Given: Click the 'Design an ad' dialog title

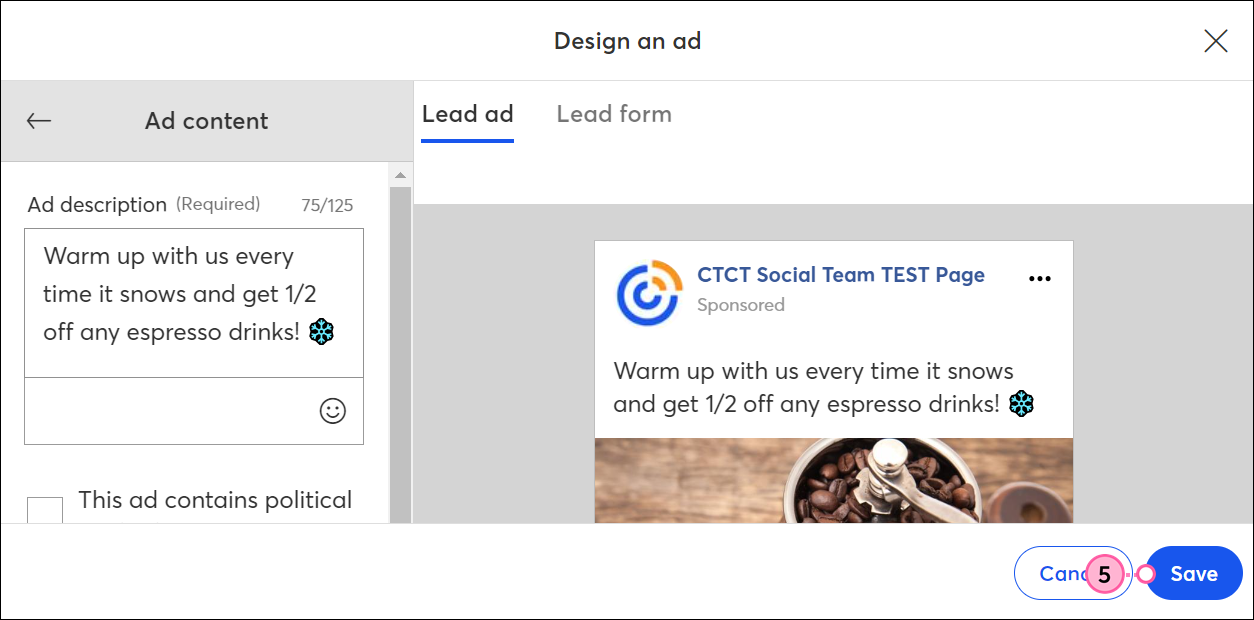Looking at the screenshot, I should click(628, 41).
